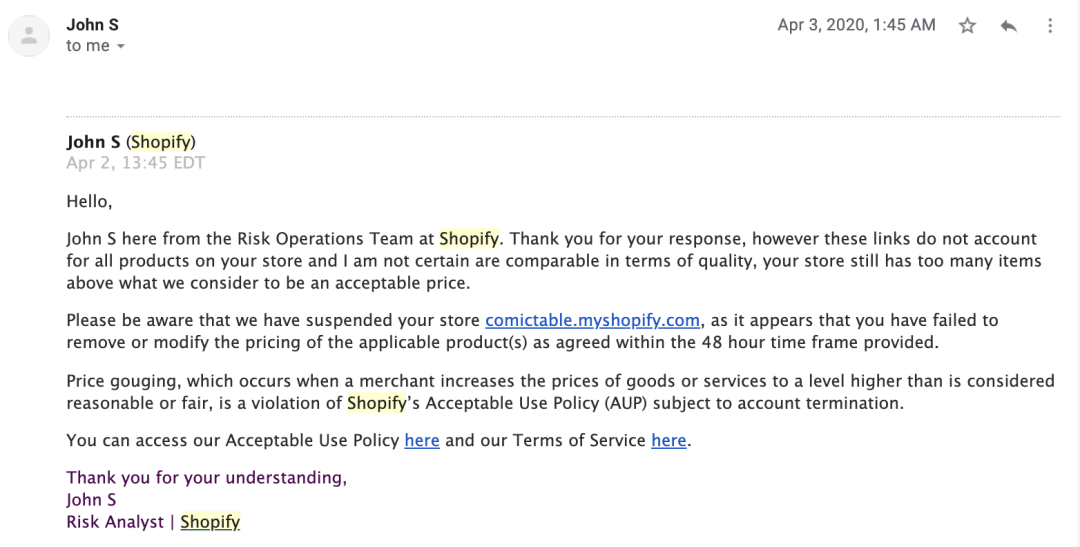Expand recipient details arrow next to 'to me'
The image size is (1080, 547).
[x=121, y=46]
